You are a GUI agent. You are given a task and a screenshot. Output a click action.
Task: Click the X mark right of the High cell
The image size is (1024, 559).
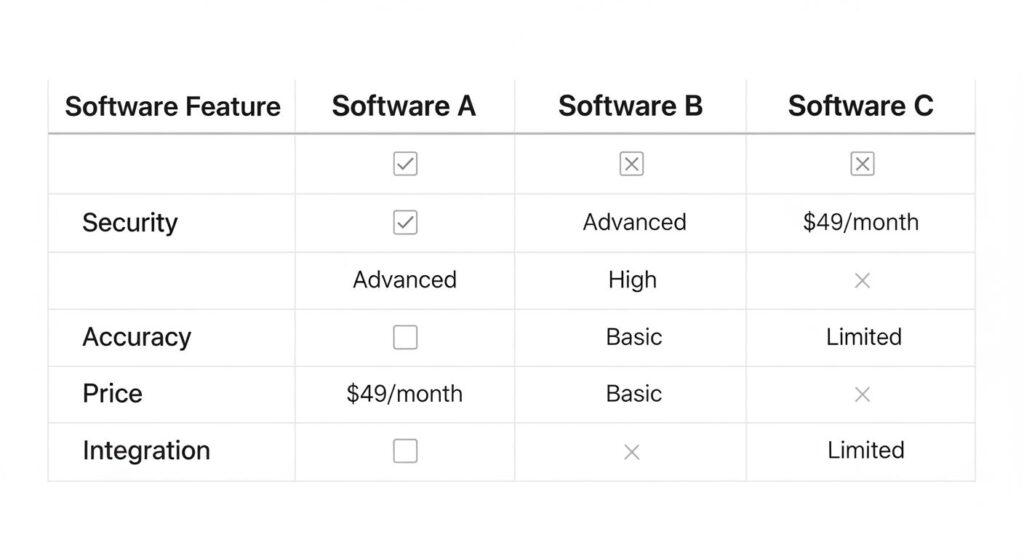(x=862, y=281)
